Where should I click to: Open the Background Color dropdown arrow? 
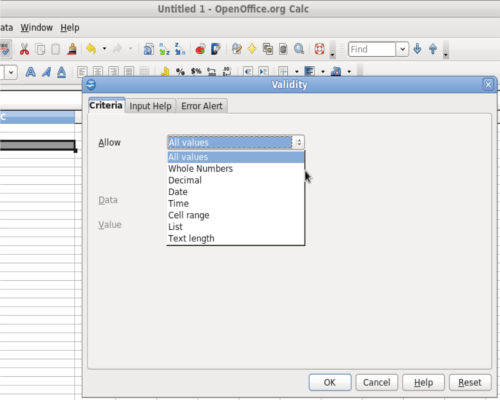pyautogui.click(x=323, y=71)
